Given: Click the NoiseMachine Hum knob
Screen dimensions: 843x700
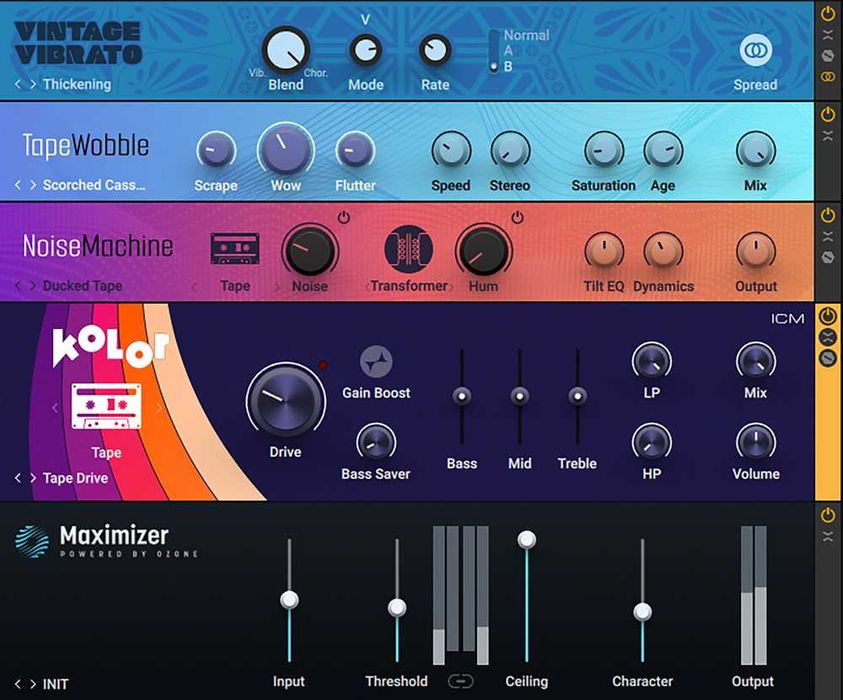Looking at the screenshot, I should coord(484,251).
